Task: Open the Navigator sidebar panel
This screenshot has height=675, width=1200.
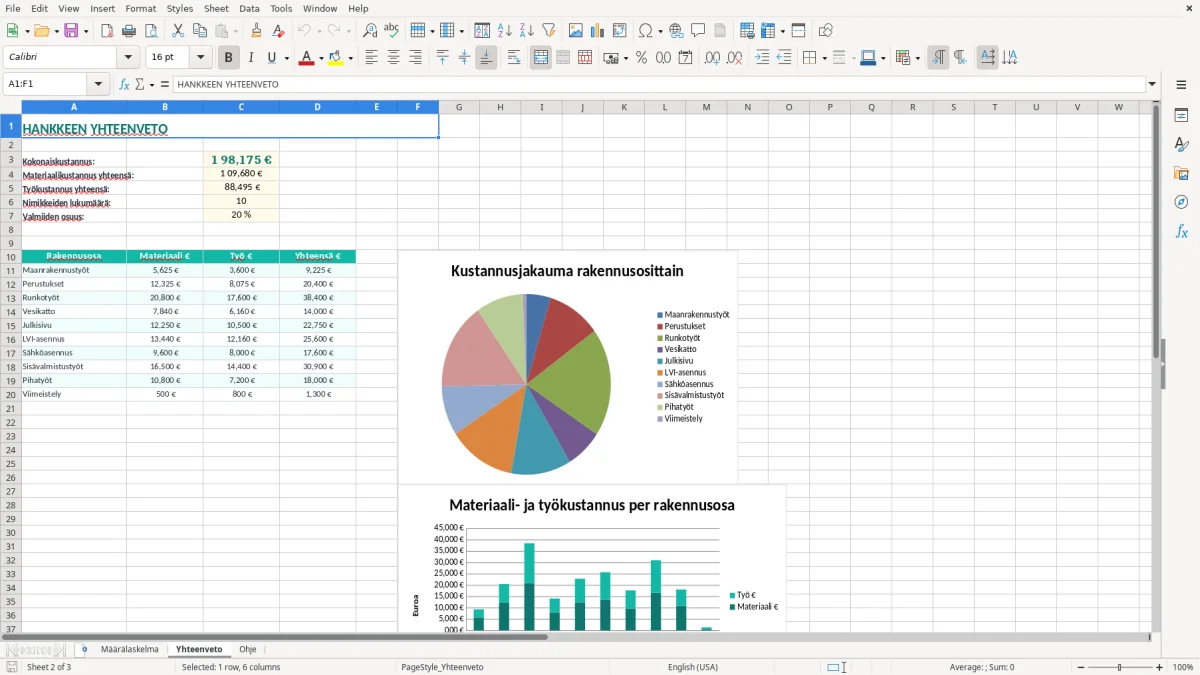Action: coord(1181,202)
